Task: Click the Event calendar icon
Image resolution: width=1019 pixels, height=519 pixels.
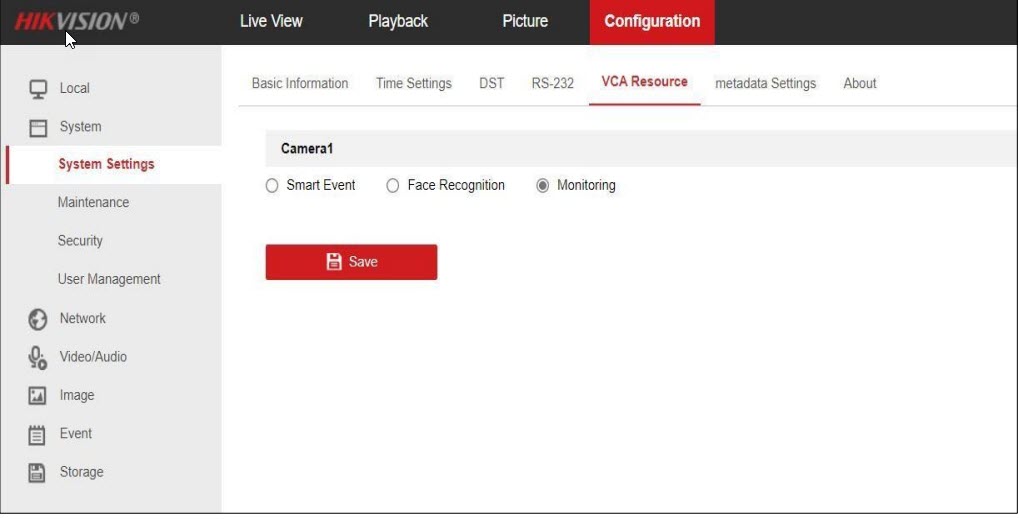Action: pyautogui.click(x=38, y=434)
